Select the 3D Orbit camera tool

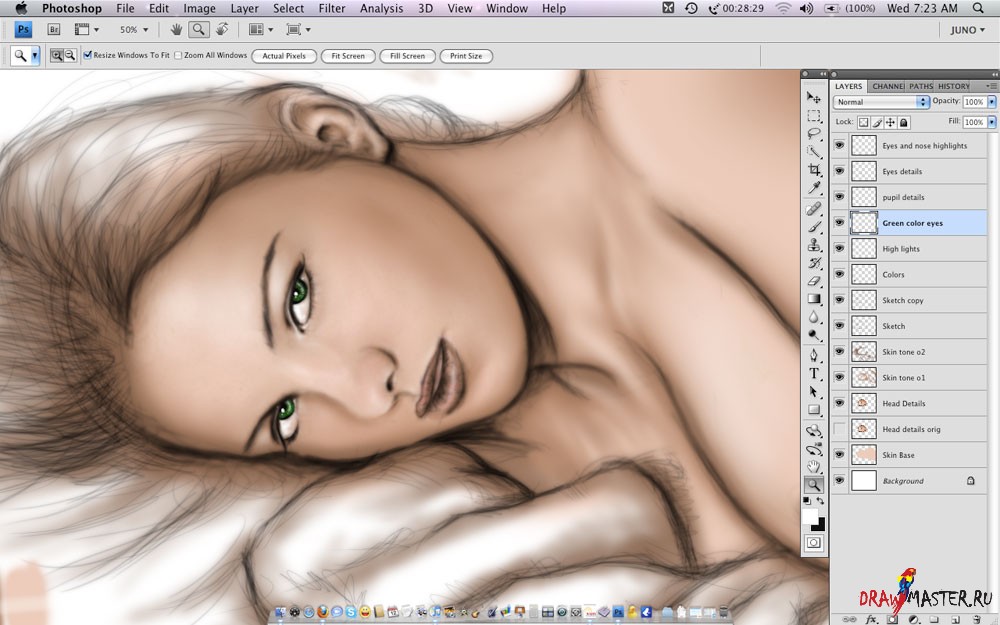814,449
